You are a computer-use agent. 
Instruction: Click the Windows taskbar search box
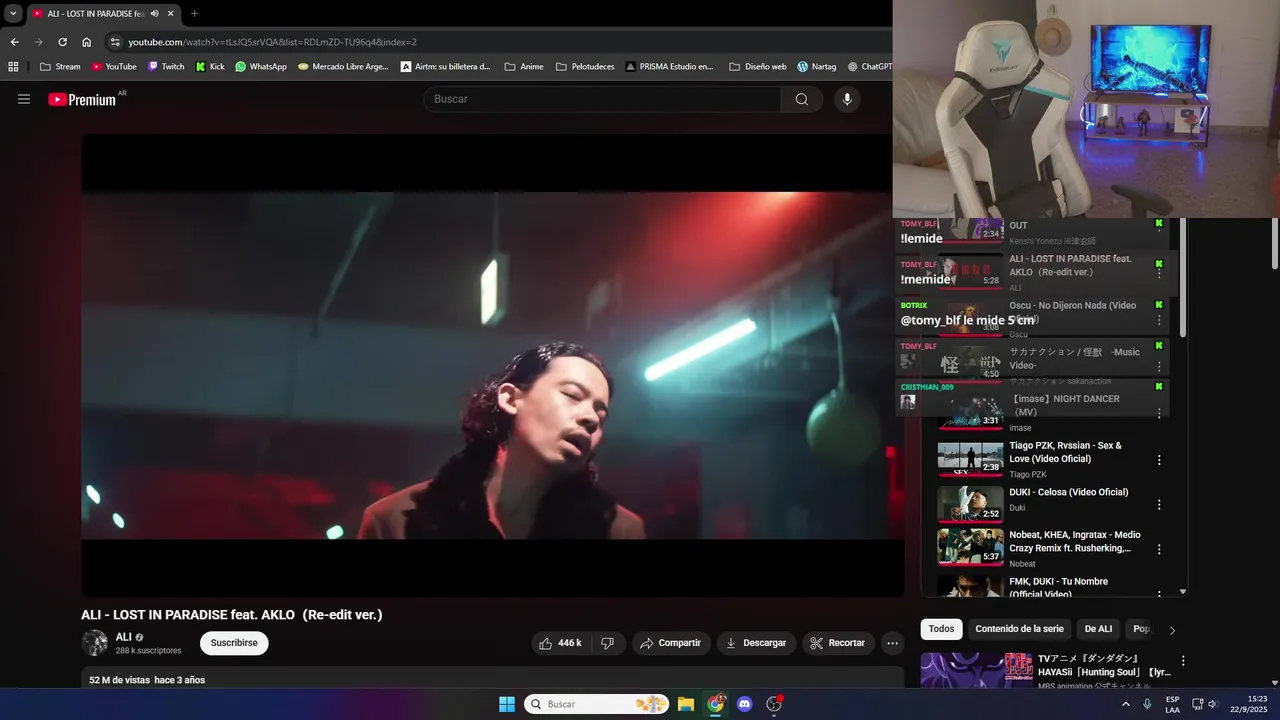point(598,704)
